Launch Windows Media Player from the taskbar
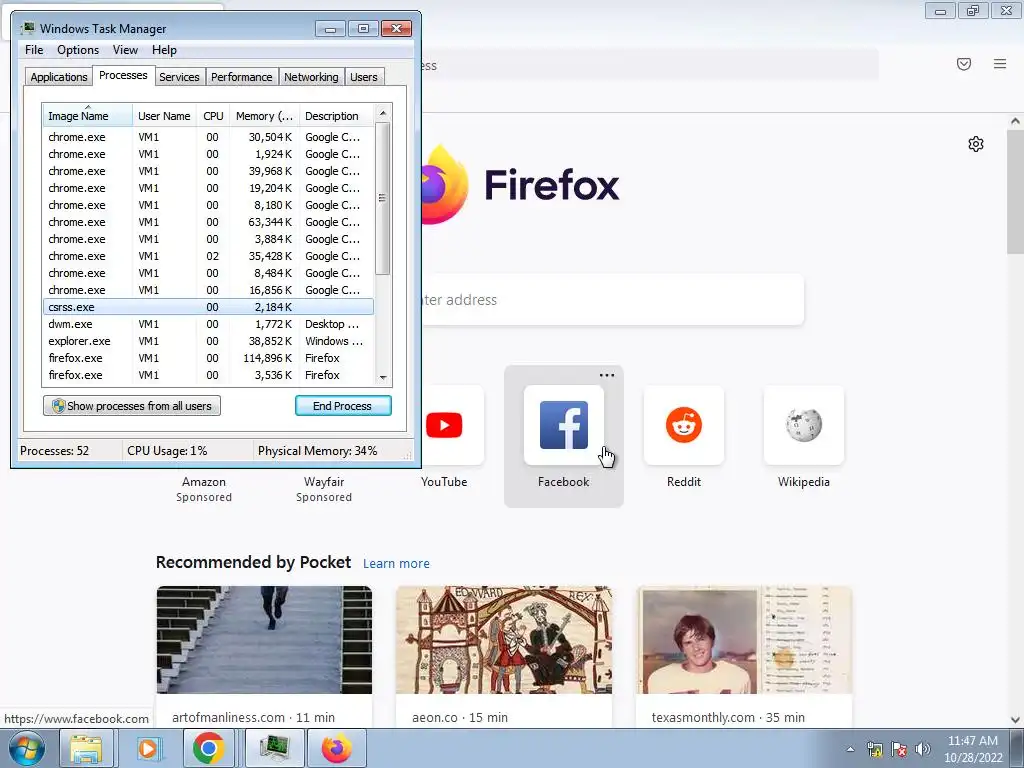The width and height of the screenshot is (1024, 768). 148,748
